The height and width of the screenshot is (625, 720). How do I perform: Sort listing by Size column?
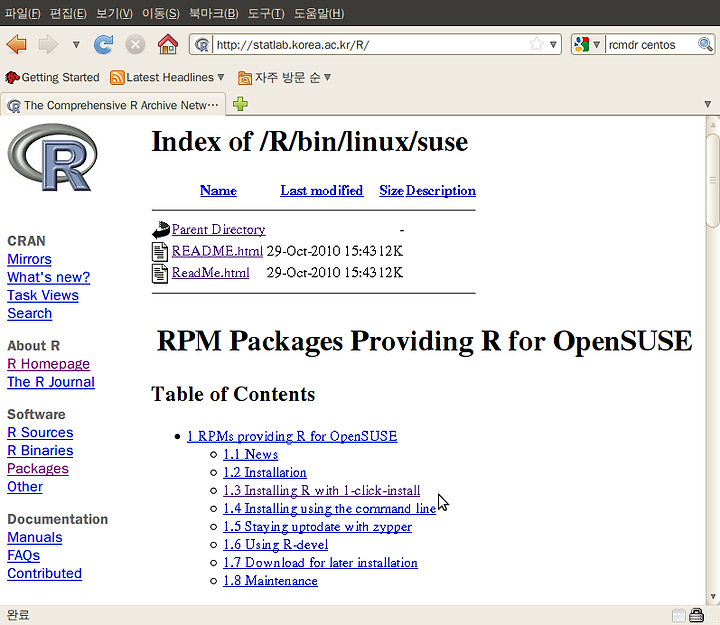pyautogui.click(x=391, y=191)
